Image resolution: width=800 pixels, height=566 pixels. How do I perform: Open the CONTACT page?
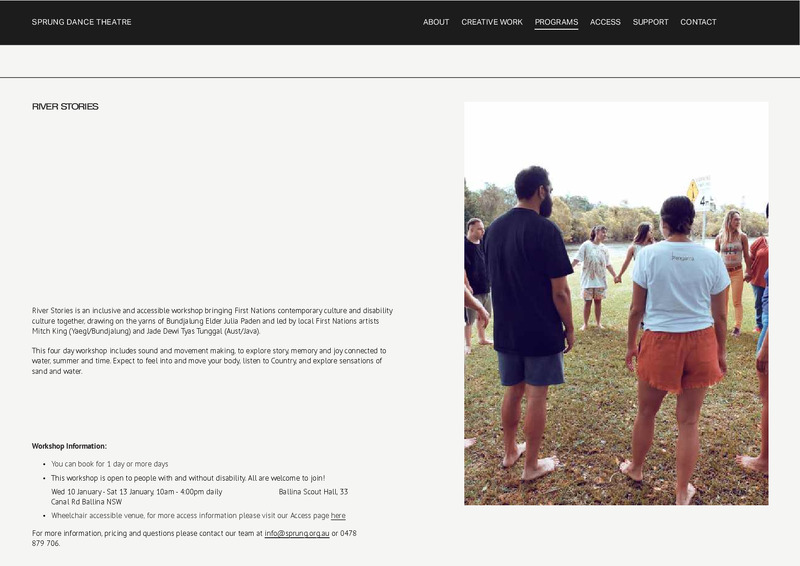click(698, 22)
